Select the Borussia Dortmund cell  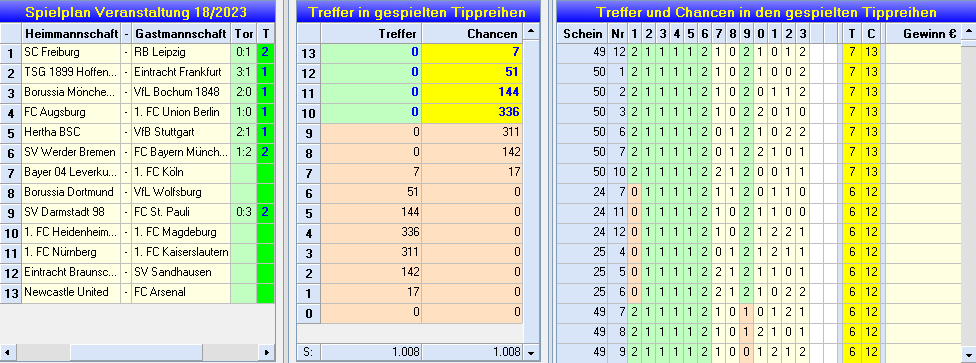coord(72,192)
